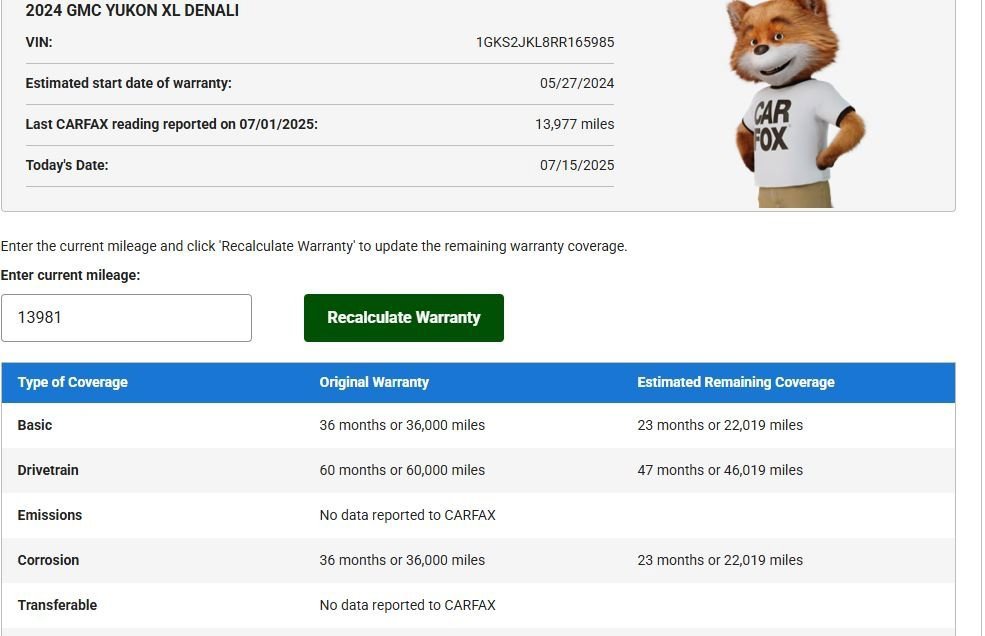Click the Enter current mileage label

70,275
